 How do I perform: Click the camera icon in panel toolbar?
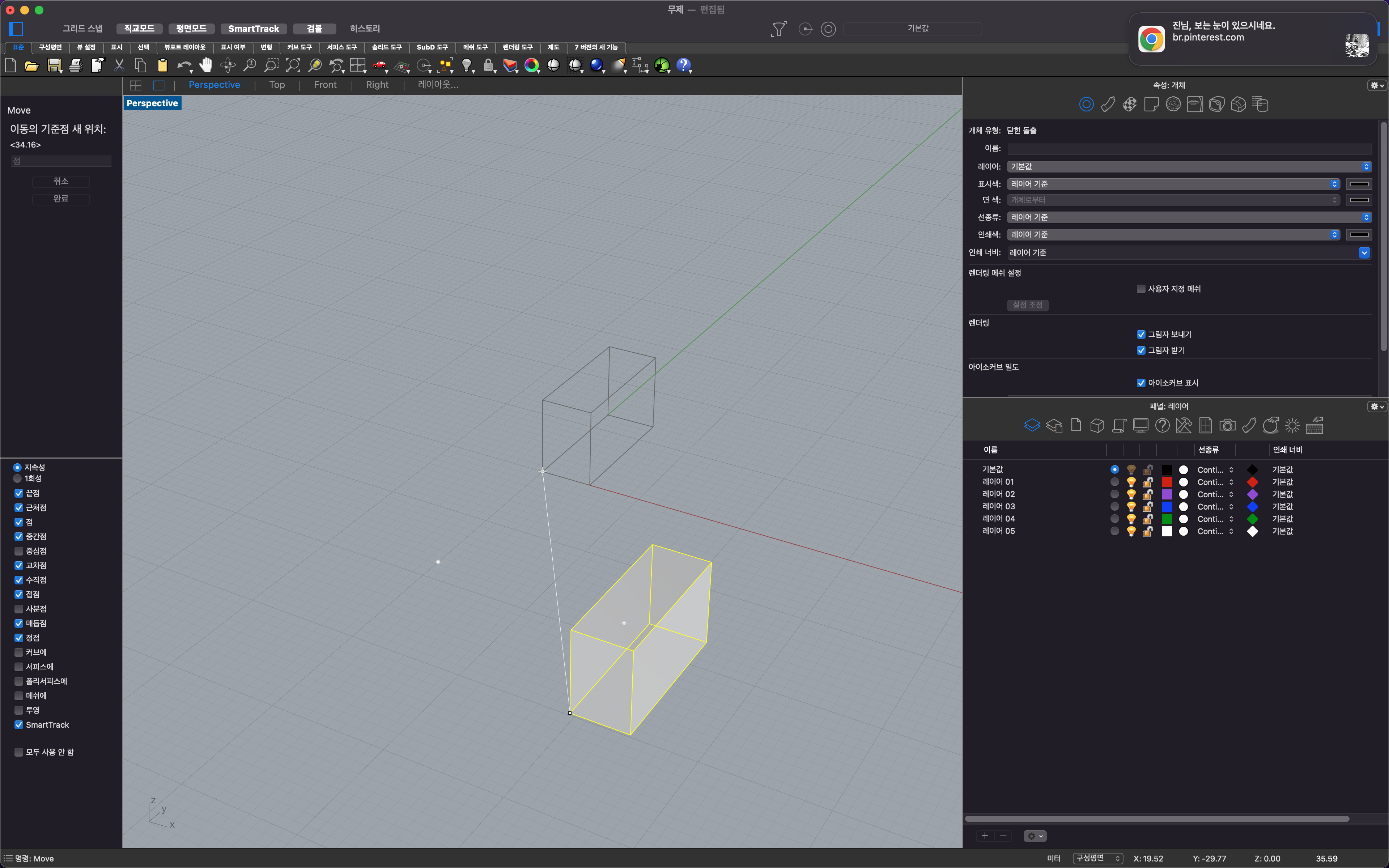coord(1227,425)
